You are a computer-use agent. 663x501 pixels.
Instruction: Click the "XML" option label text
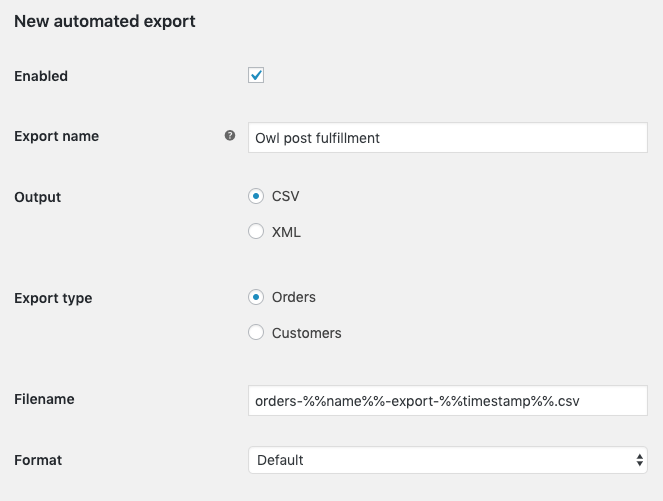pyautogui.click(x=286, y=232)
